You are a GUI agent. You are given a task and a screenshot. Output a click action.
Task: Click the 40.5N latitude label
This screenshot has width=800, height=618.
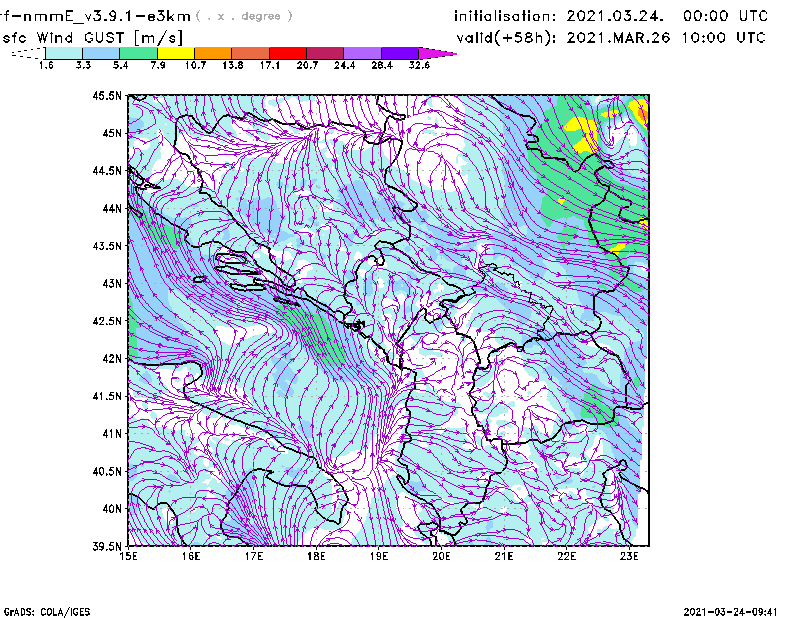pos(107,471)
